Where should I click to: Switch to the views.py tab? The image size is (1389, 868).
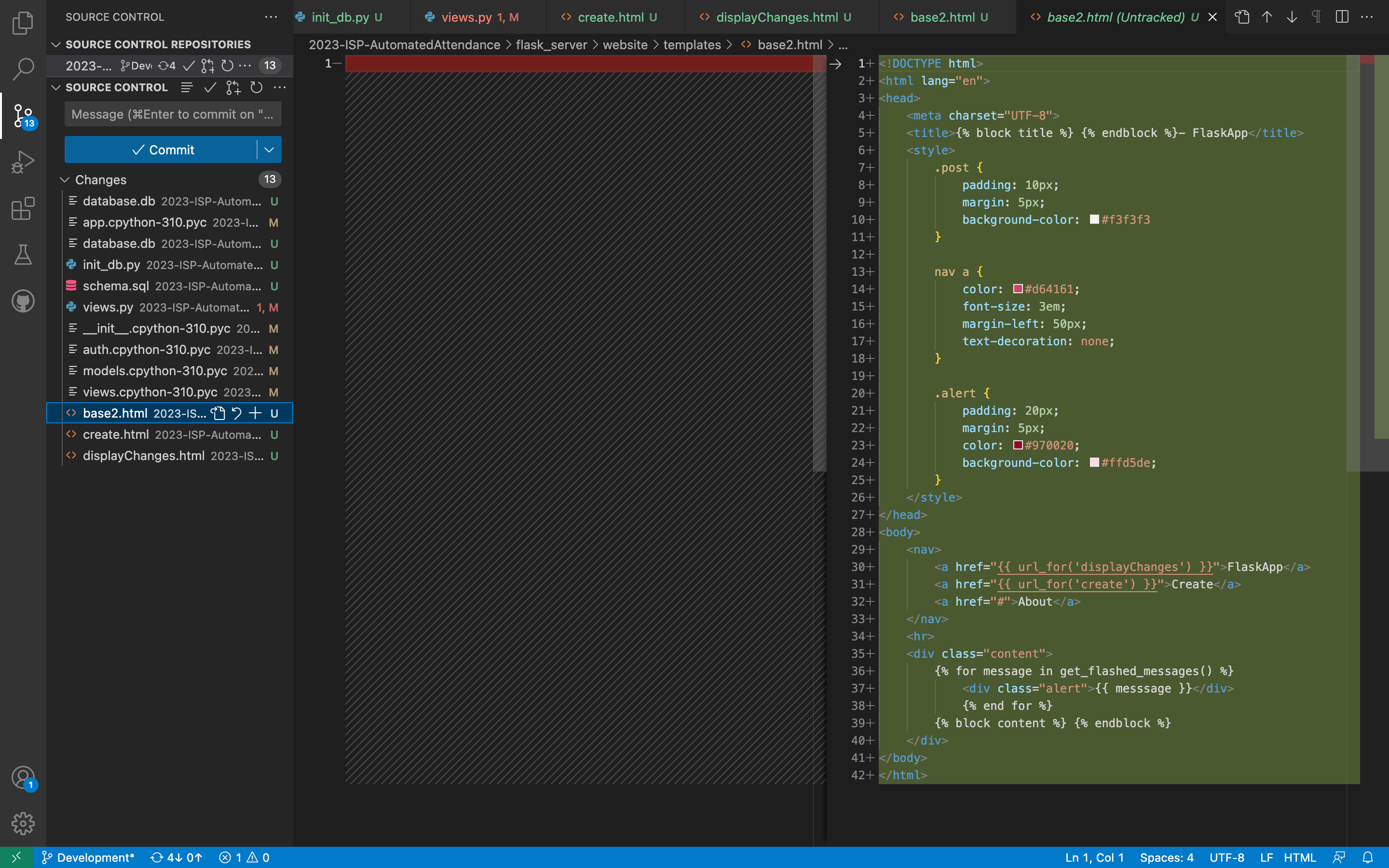(x=466, y=17)
